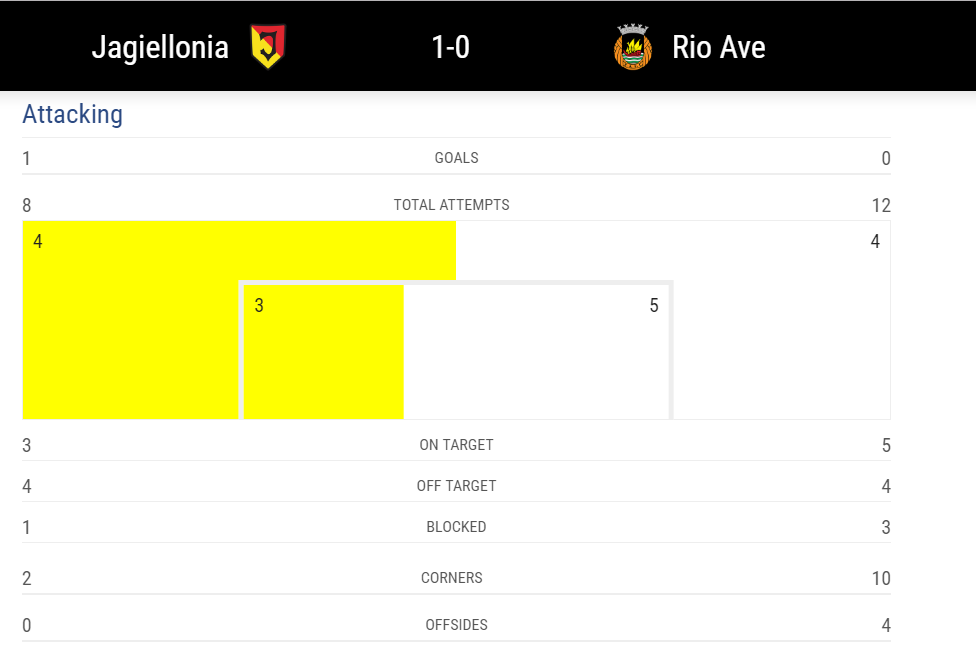Click the OFFSIDES stat label
This screenshot has width=976, height=652.
pyautogui.click(x=456, y=625)
